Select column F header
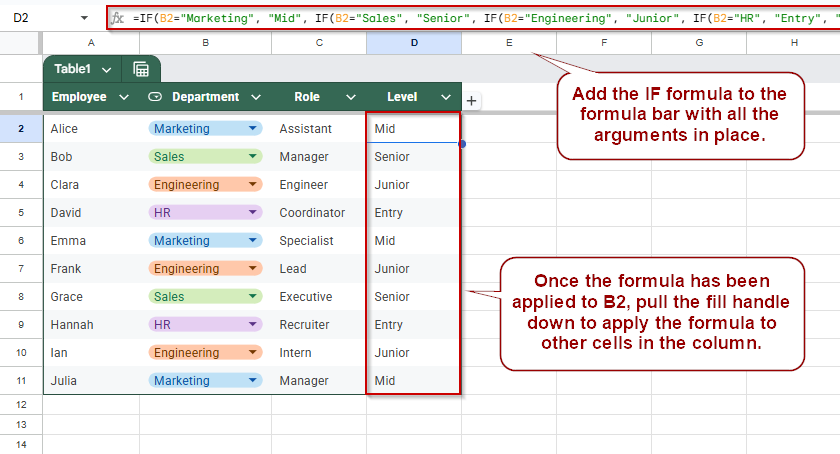Viewport: 840px width, 454px height. coord(604,43)
